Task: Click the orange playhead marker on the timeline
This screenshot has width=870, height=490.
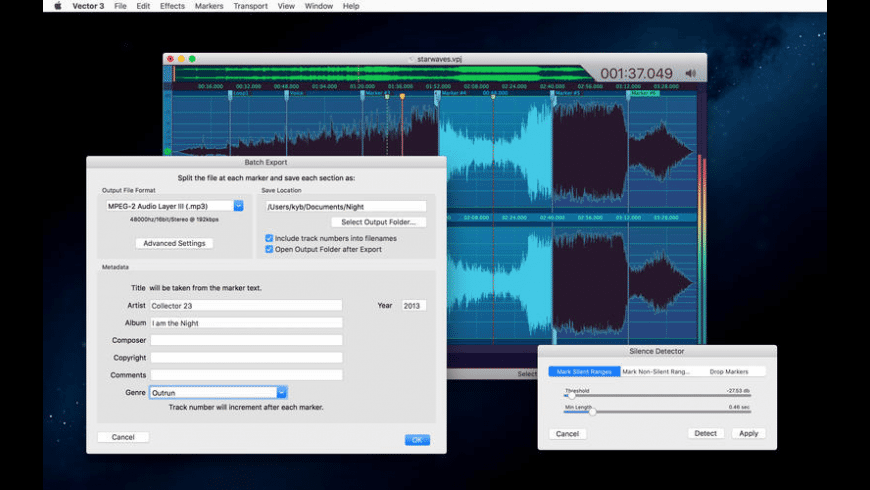Action: click(x=402, y=96)
